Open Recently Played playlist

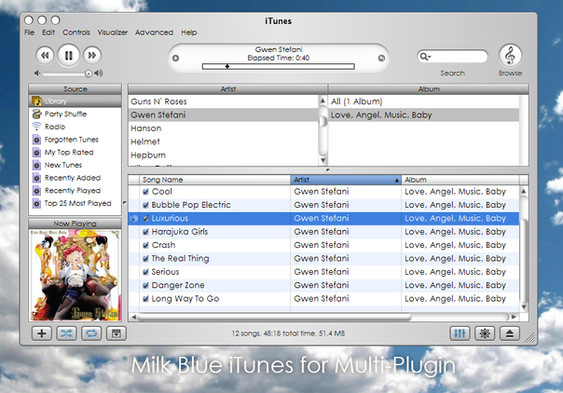75,191
